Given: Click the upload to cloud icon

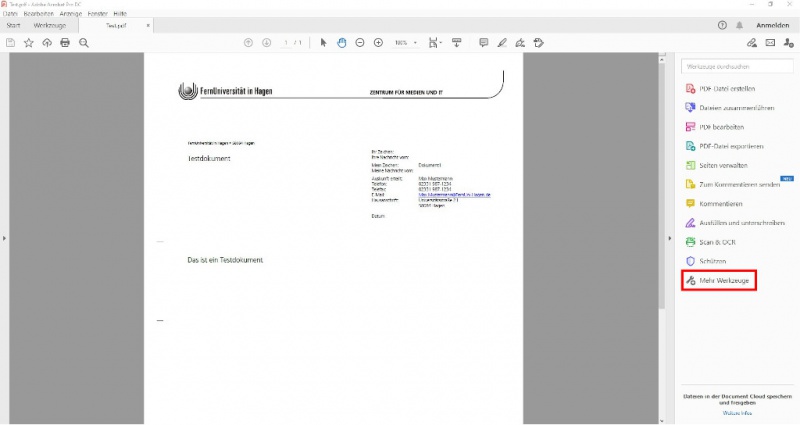Looking at the screenshot, I should (x=47, y=43).
